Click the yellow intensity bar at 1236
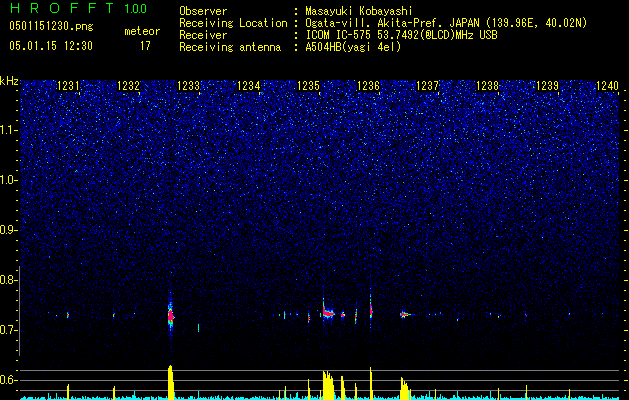This screenshot has height=400, width=629. 371,383
